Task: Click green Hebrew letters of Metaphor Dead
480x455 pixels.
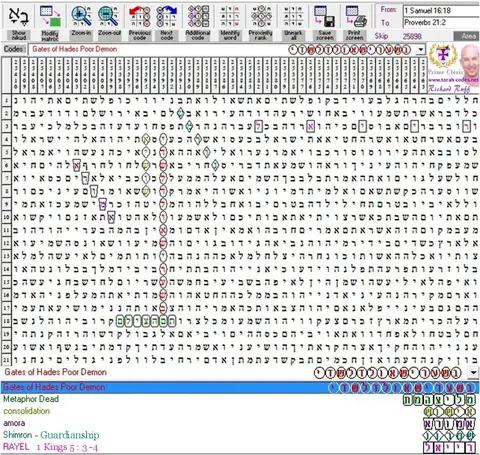Action: click(x=439, y=400)
